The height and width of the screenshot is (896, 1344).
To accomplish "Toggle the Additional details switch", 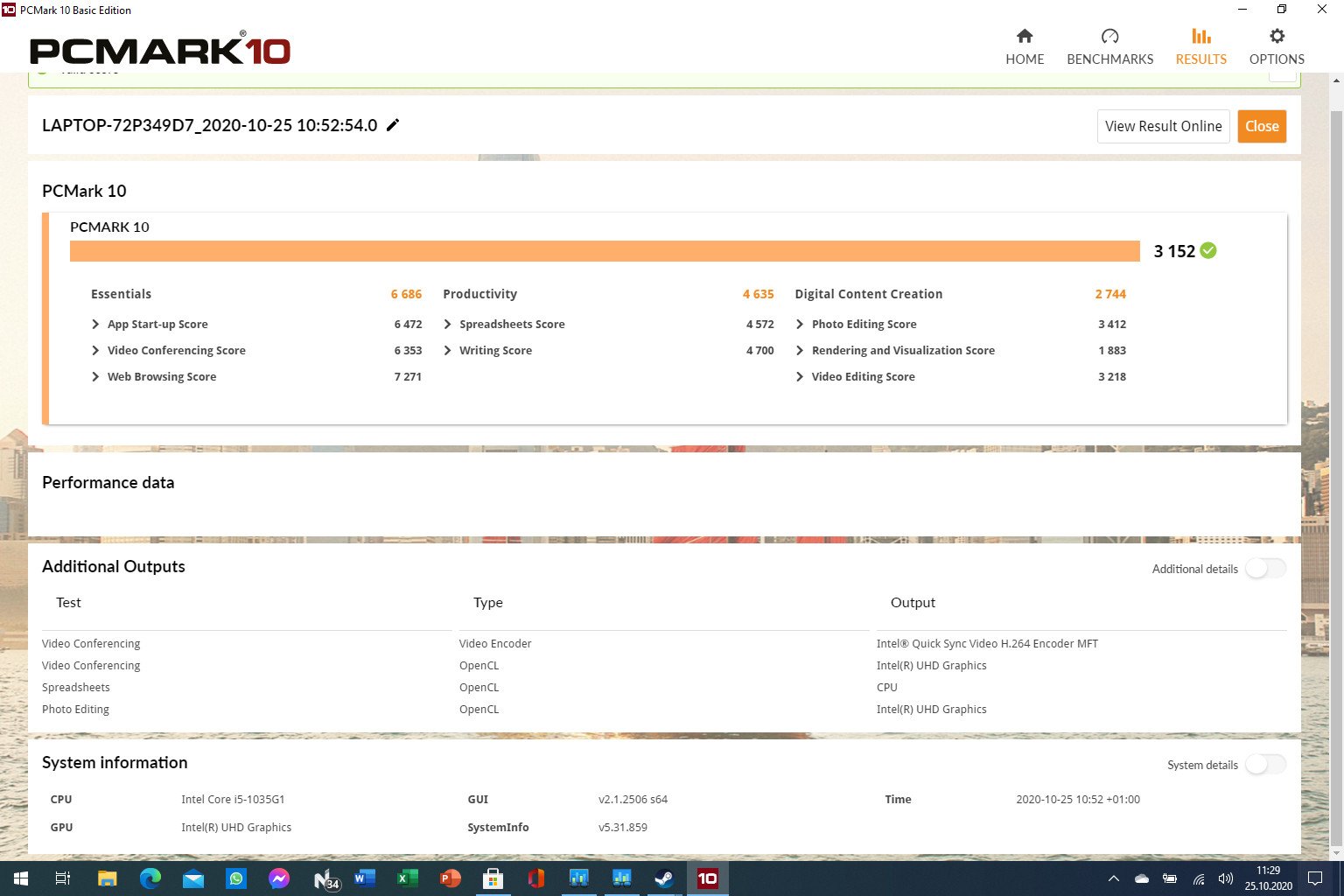I will pos(1265,569).
